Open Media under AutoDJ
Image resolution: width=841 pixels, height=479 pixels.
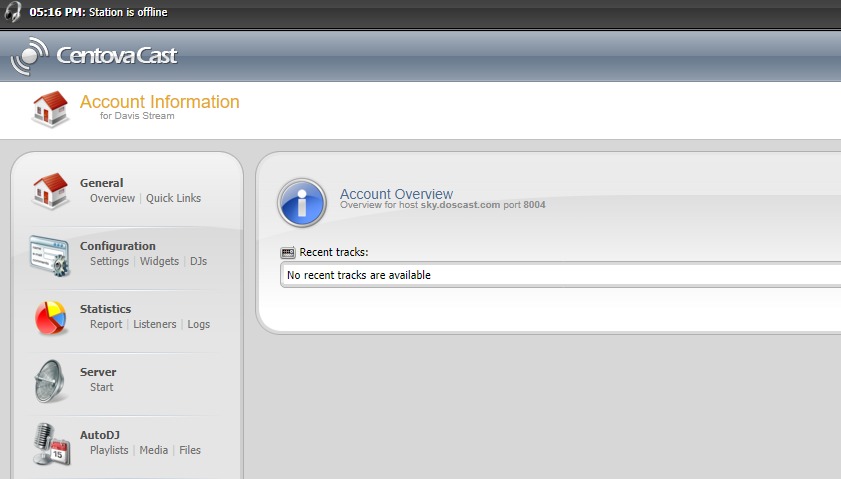153,450
